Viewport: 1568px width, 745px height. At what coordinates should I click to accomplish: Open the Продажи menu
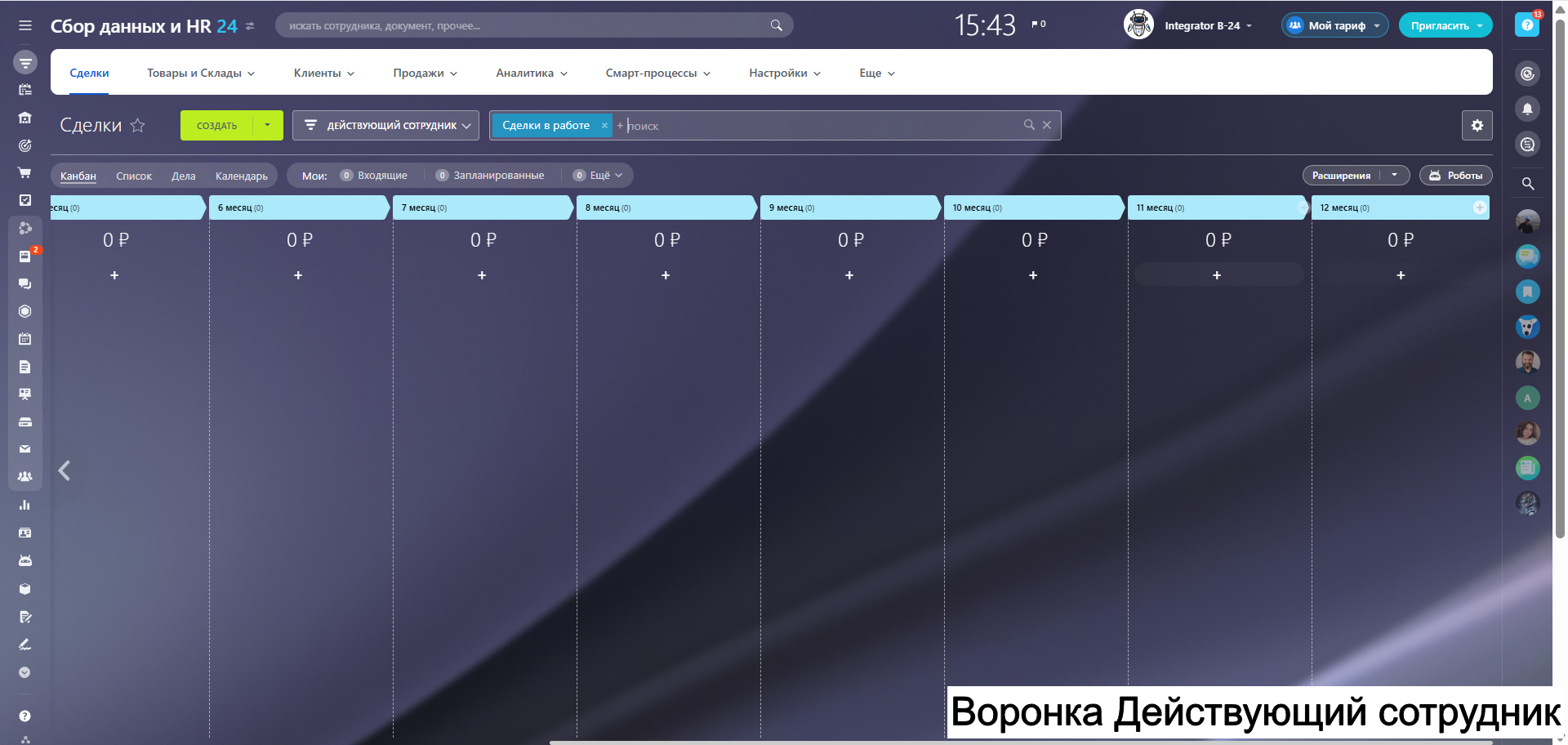pyautogui.click(x=425, y=73)
